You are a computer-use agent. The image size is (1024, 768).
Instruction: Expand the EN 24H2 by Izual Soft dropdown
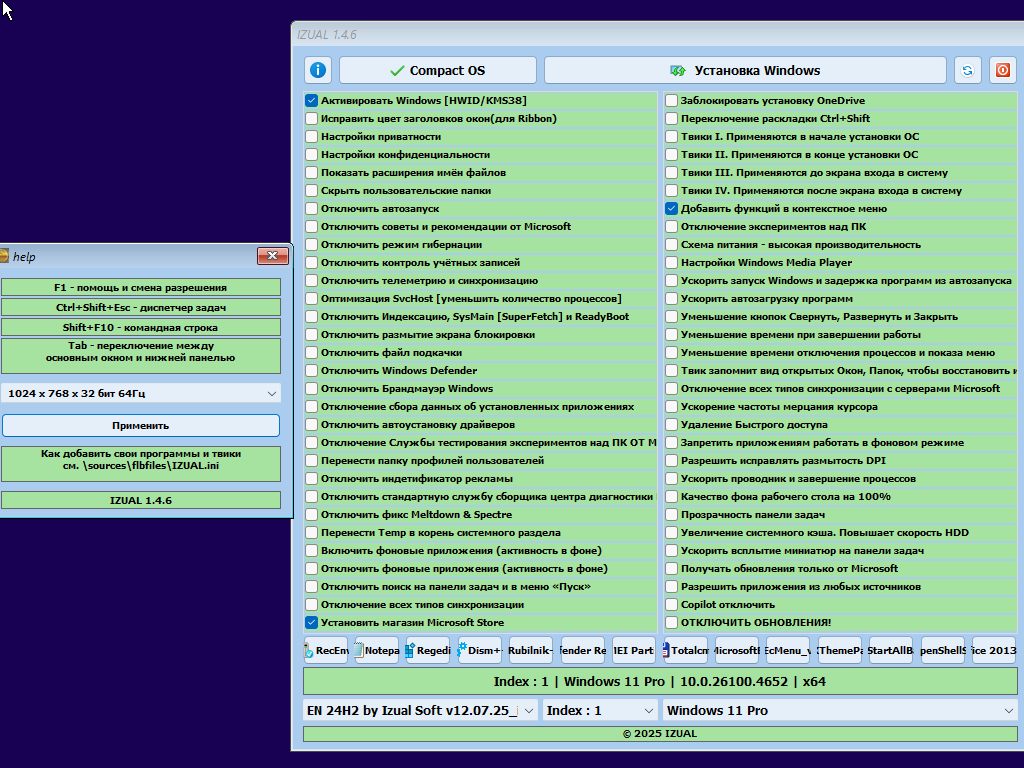point(420,710)
